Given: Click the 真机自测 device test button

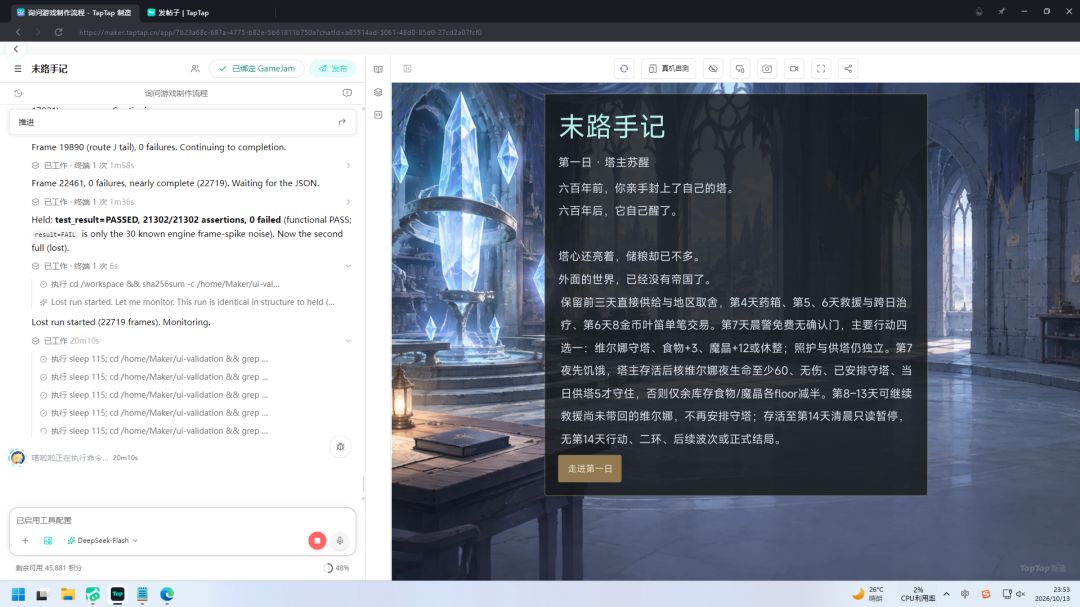Looking at the screenshot, I should click(669, 69).
